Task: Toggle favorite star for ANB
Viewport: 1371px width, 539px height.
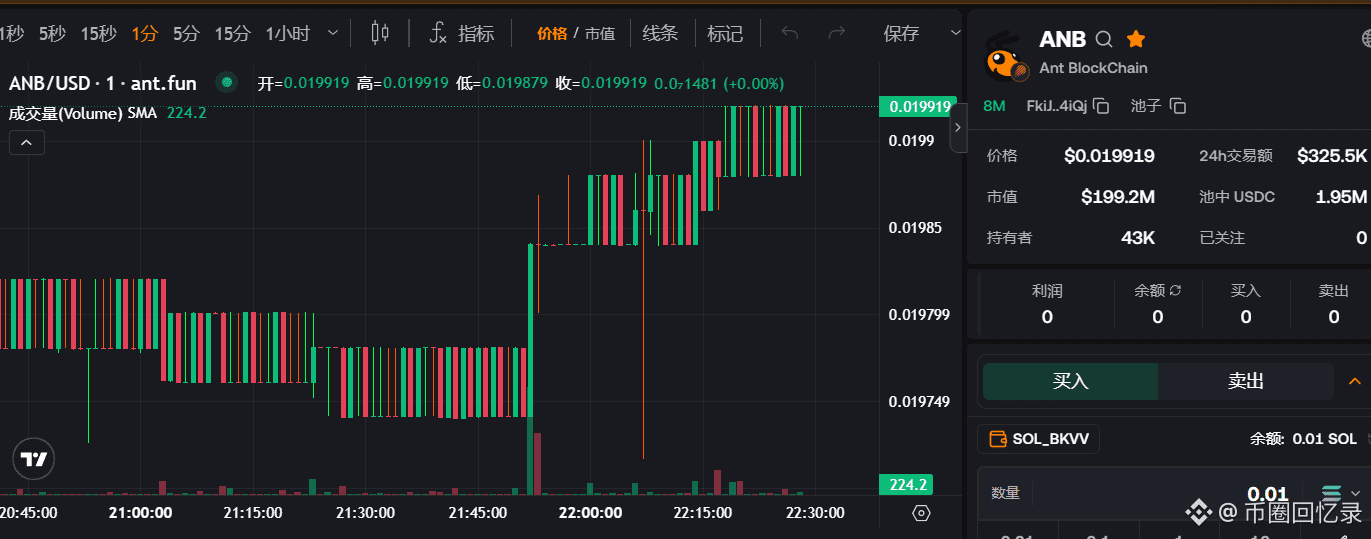Action: (x=1136, y=39)
